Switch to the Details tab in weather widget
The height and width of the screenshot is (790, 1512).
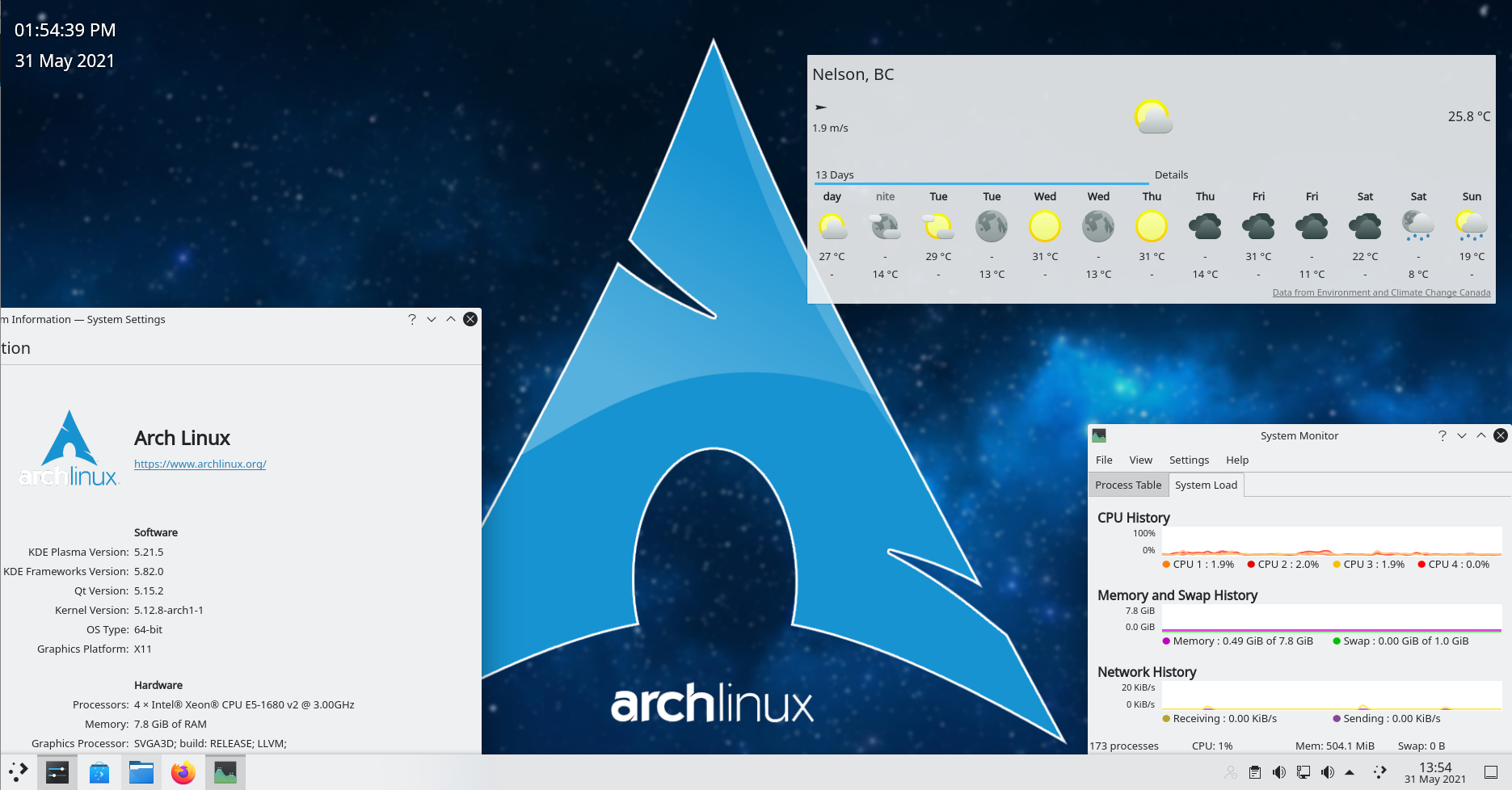(1171, 174)
